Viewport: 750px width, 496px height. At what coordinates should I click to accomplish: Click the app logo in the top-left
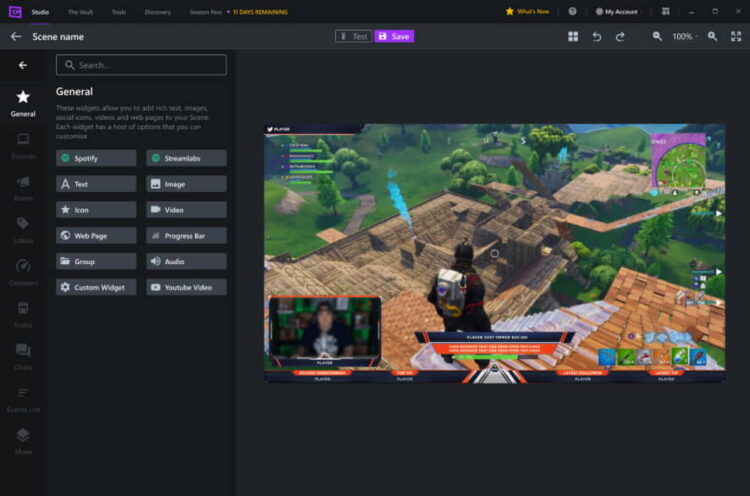(15, 11)
